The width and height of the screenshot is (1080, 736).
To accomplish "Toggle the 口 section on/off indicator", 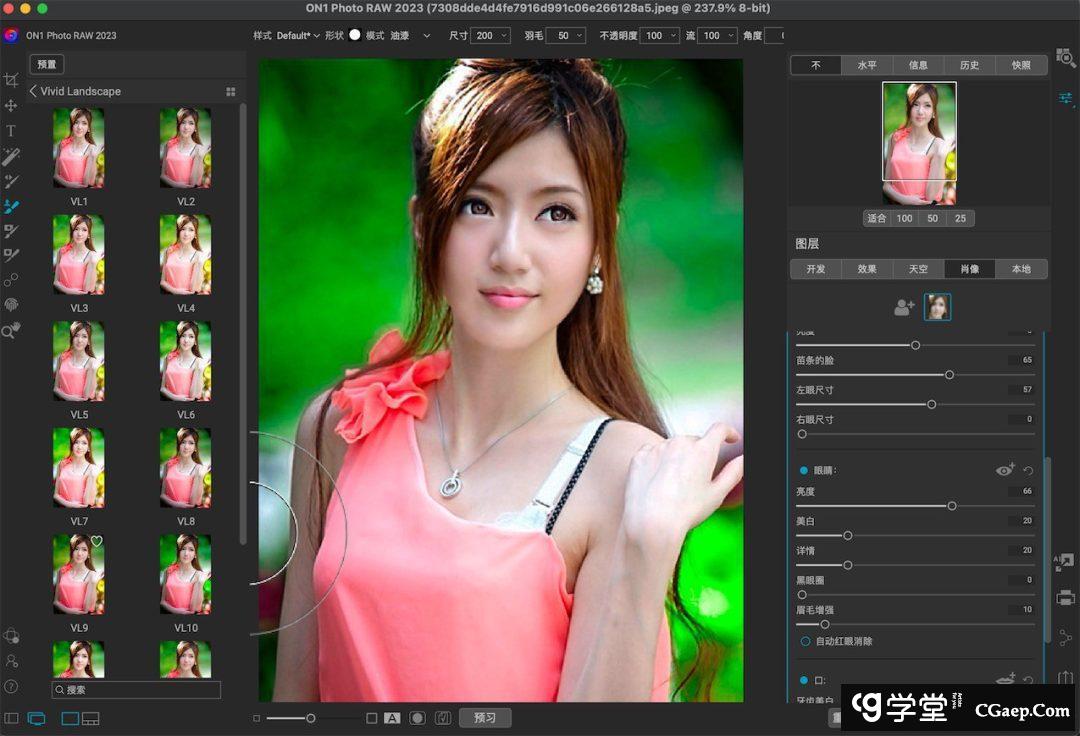I will click(x=804, y=680).
